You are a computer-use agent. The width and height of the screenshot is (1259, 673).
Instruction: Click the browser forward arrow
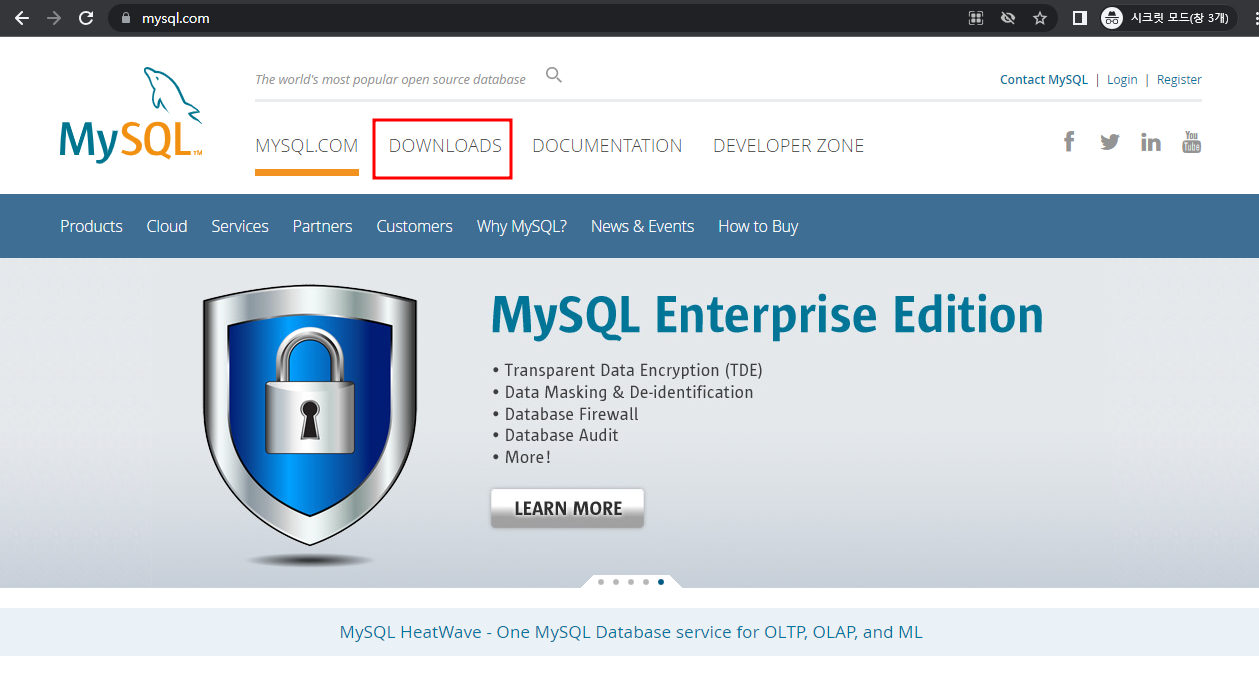(54, 18)
